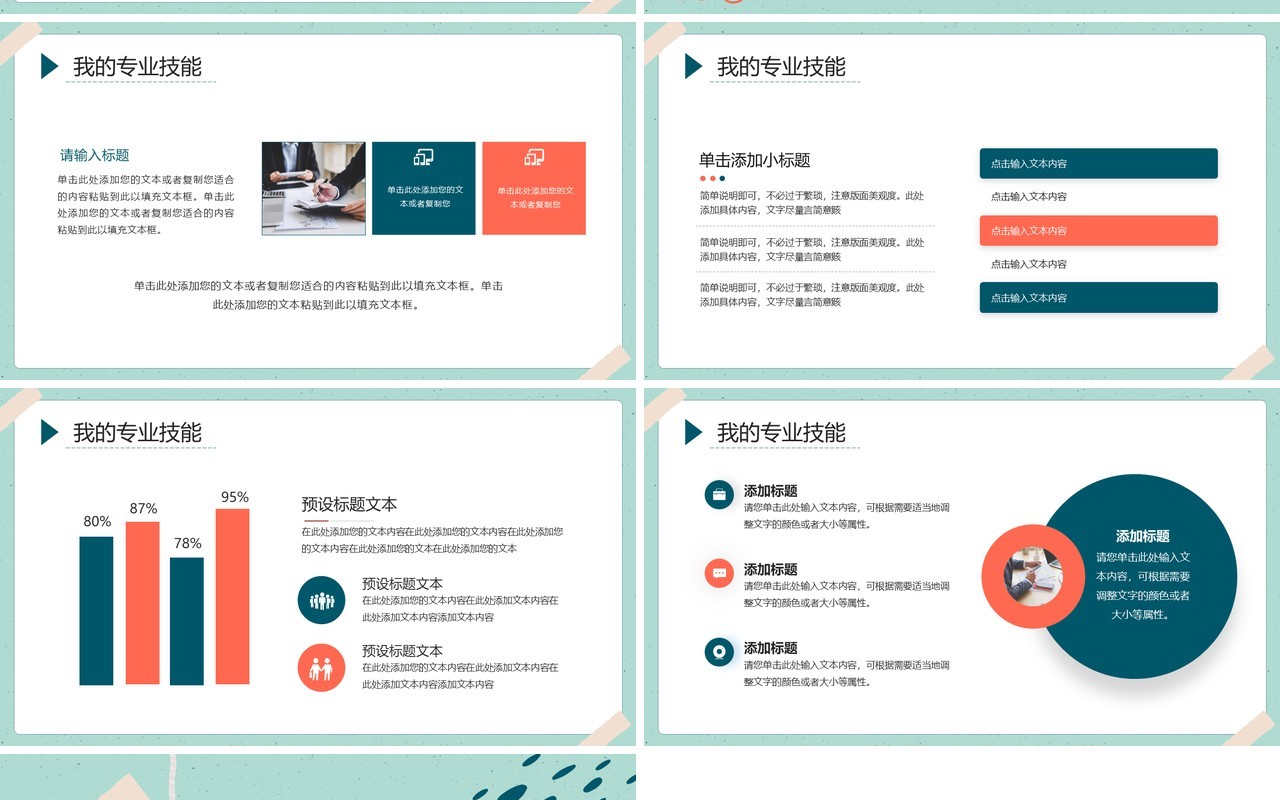Viewport: 1280px width, 800px height.
Task: Click the coral '点击输入文本内容' bar
Action: 1098,231
